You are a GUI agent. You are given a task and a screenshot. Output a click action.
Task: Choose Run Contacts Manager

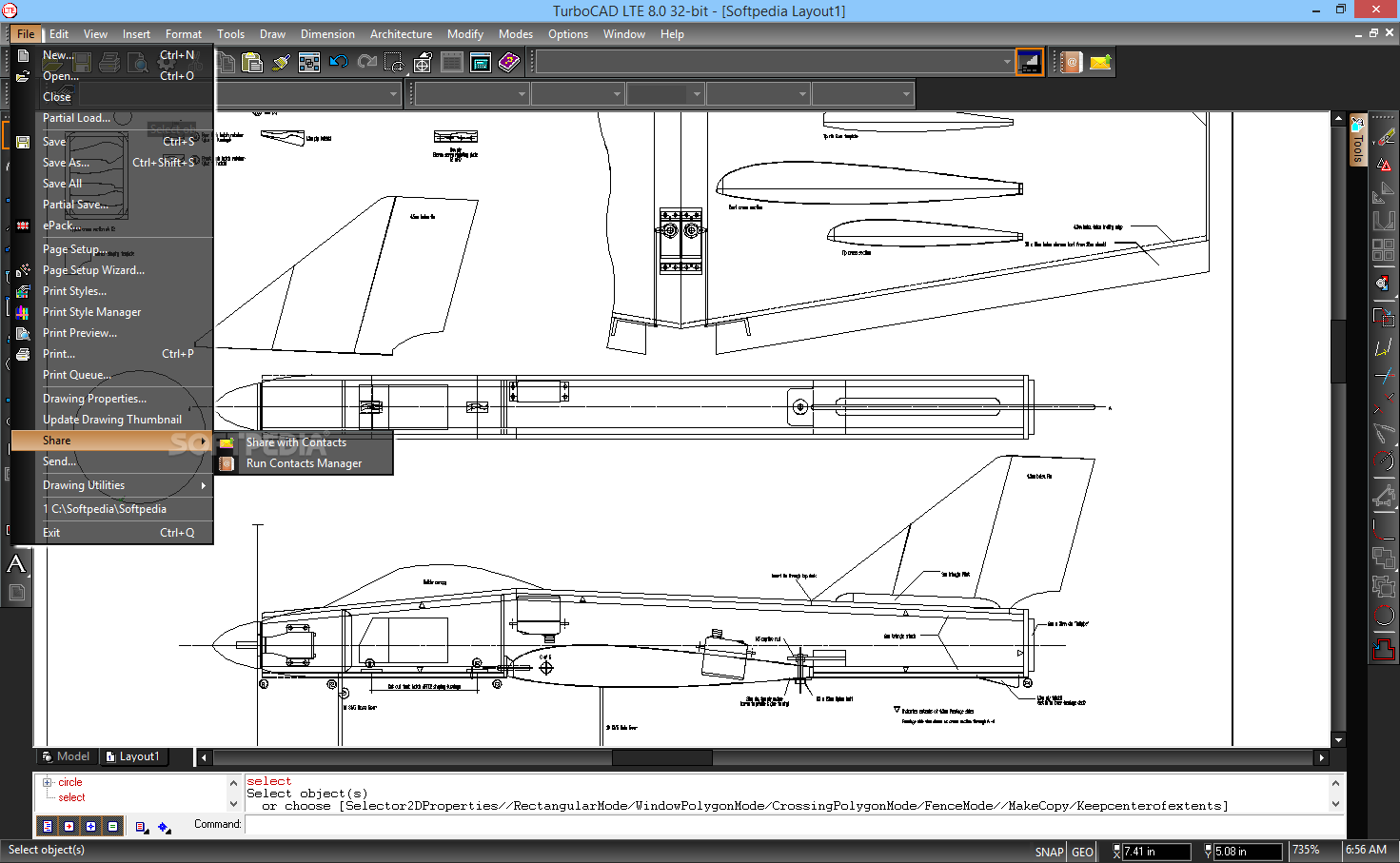tap(304, 463)
